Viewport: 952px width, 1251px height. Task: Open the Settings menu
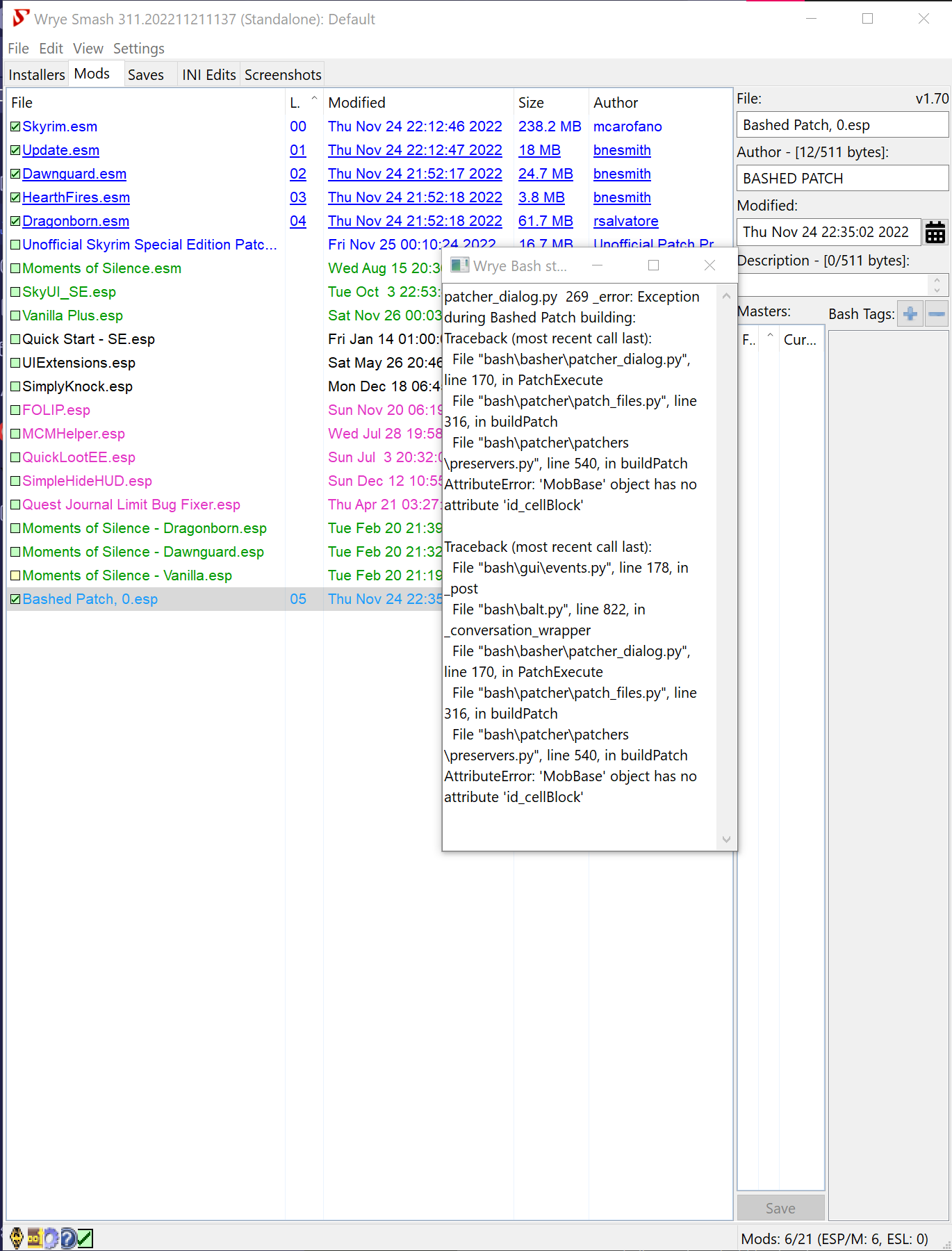tap(139, 49)
